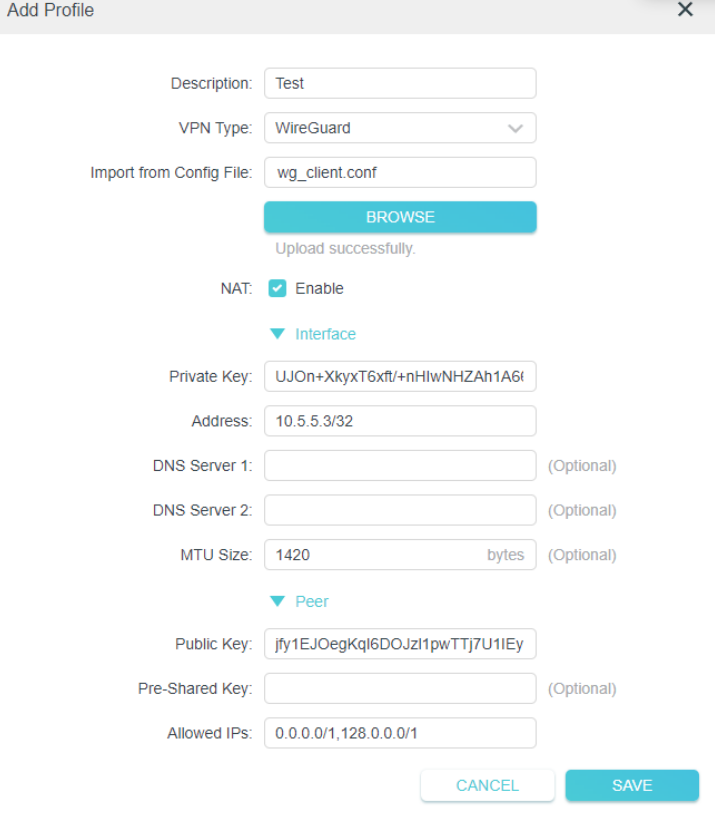The width and height of the screenshot is (715, 816).
Task: Select WireGuard in the VPN Type selector
Action: [400, 128]
